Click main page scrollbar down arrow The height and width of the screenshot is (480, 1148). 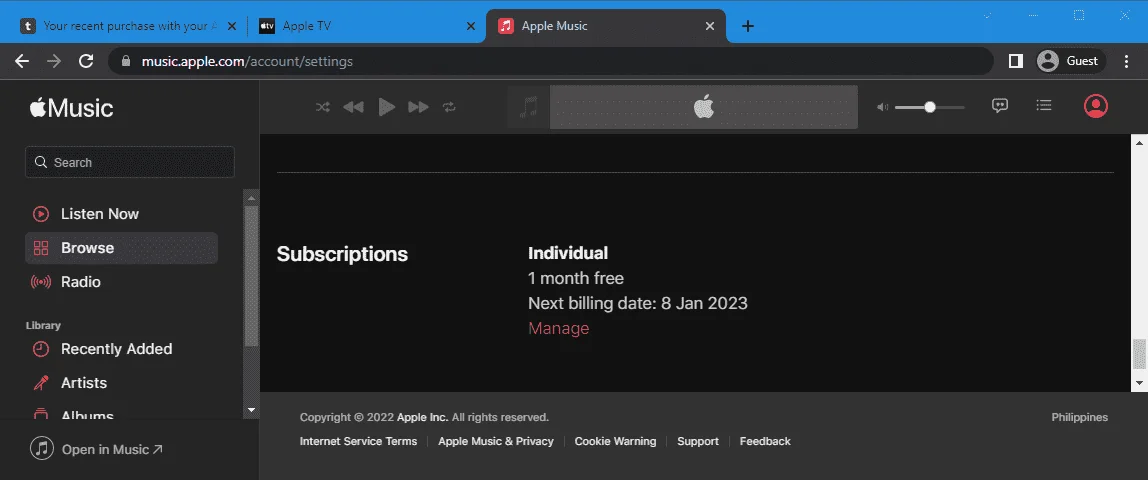pyautogui.click(x=1138, y=383)
